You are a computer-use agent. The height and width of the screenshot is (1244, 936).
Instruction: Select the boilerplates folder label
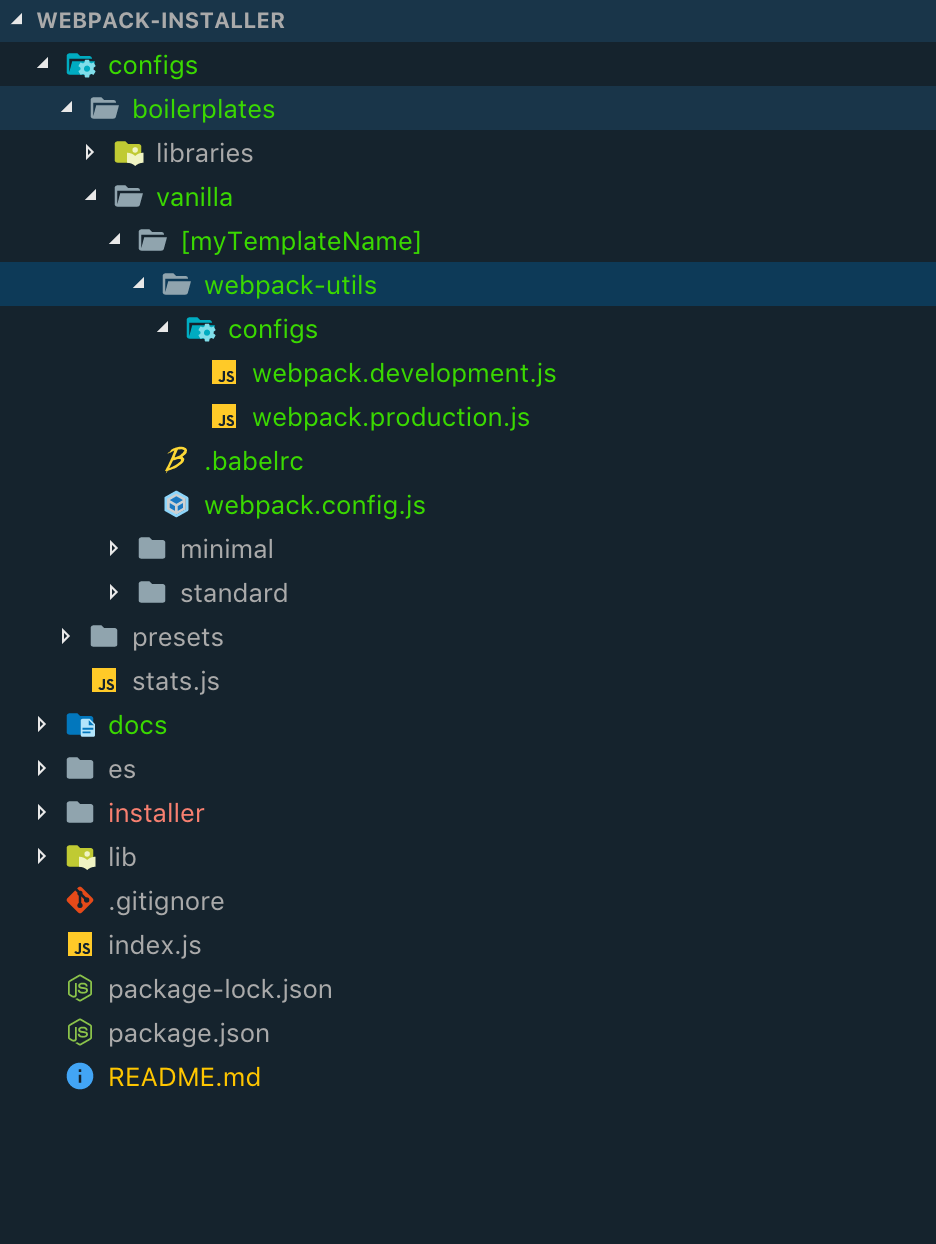[204, 109]
